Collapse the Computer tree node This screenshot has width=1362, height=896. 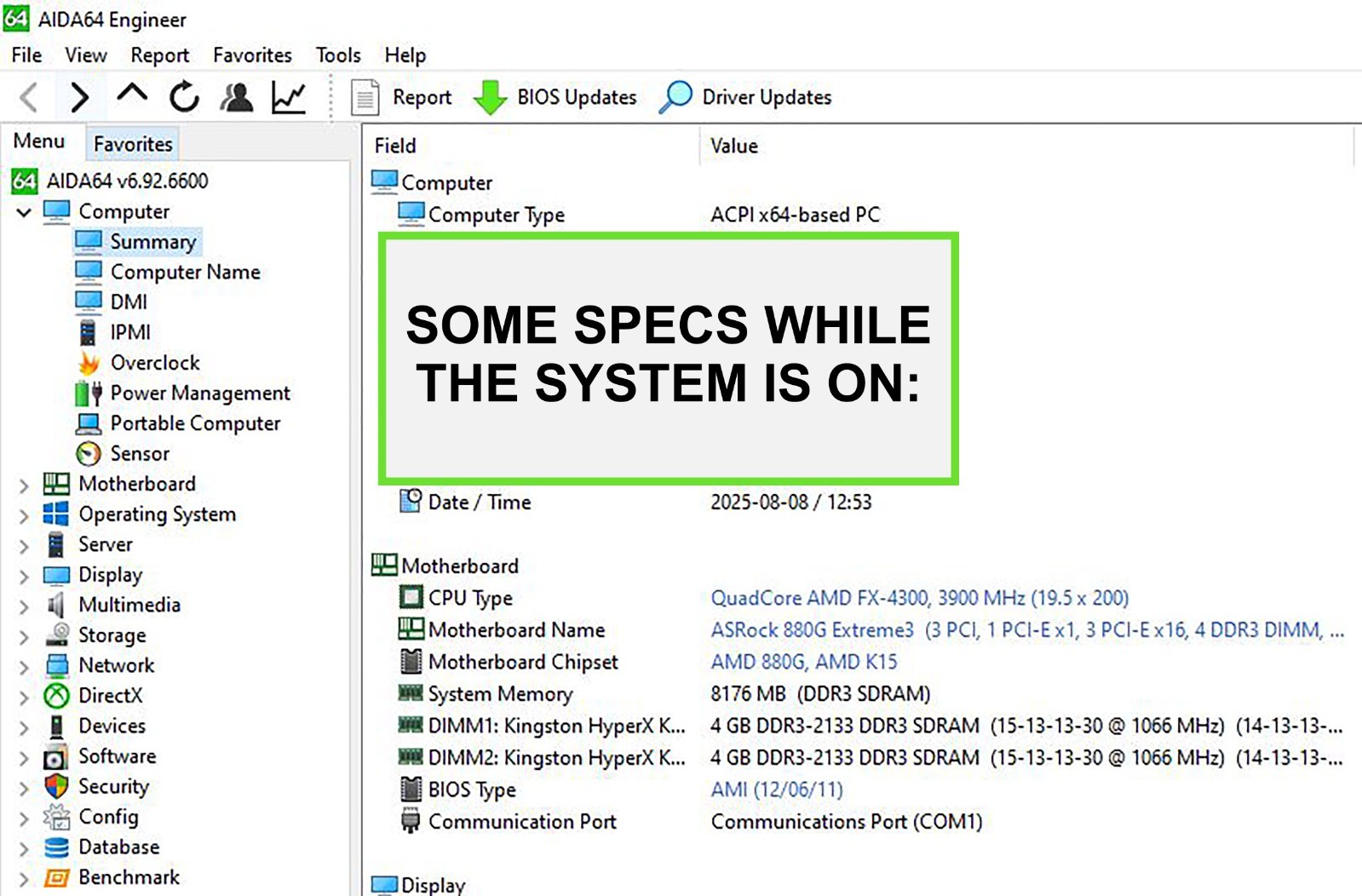[x=24, y=212]
